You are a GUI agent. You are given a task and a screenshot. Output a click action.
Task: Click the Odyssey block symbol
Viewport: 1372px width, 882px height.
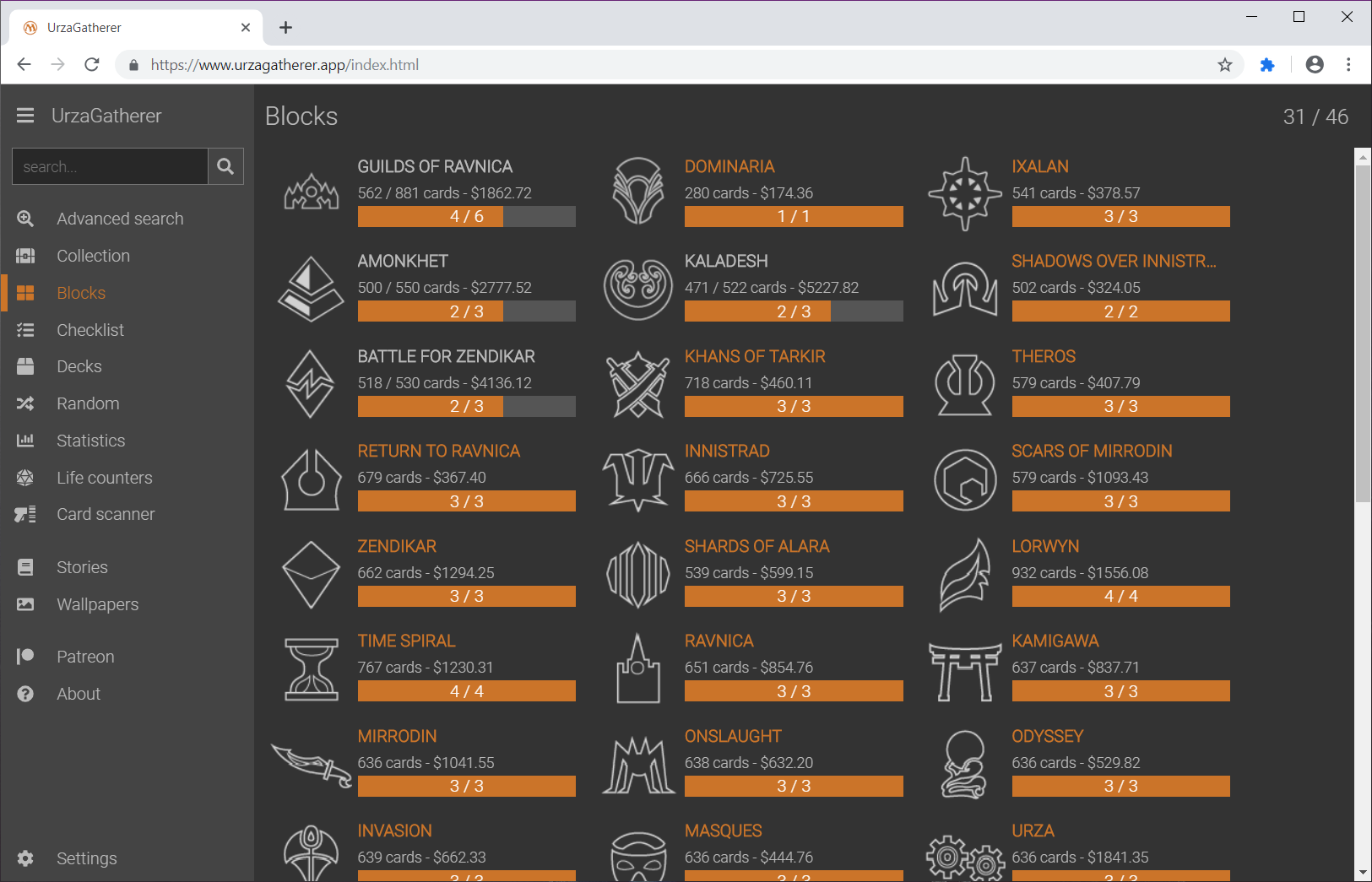pos(965,764)
